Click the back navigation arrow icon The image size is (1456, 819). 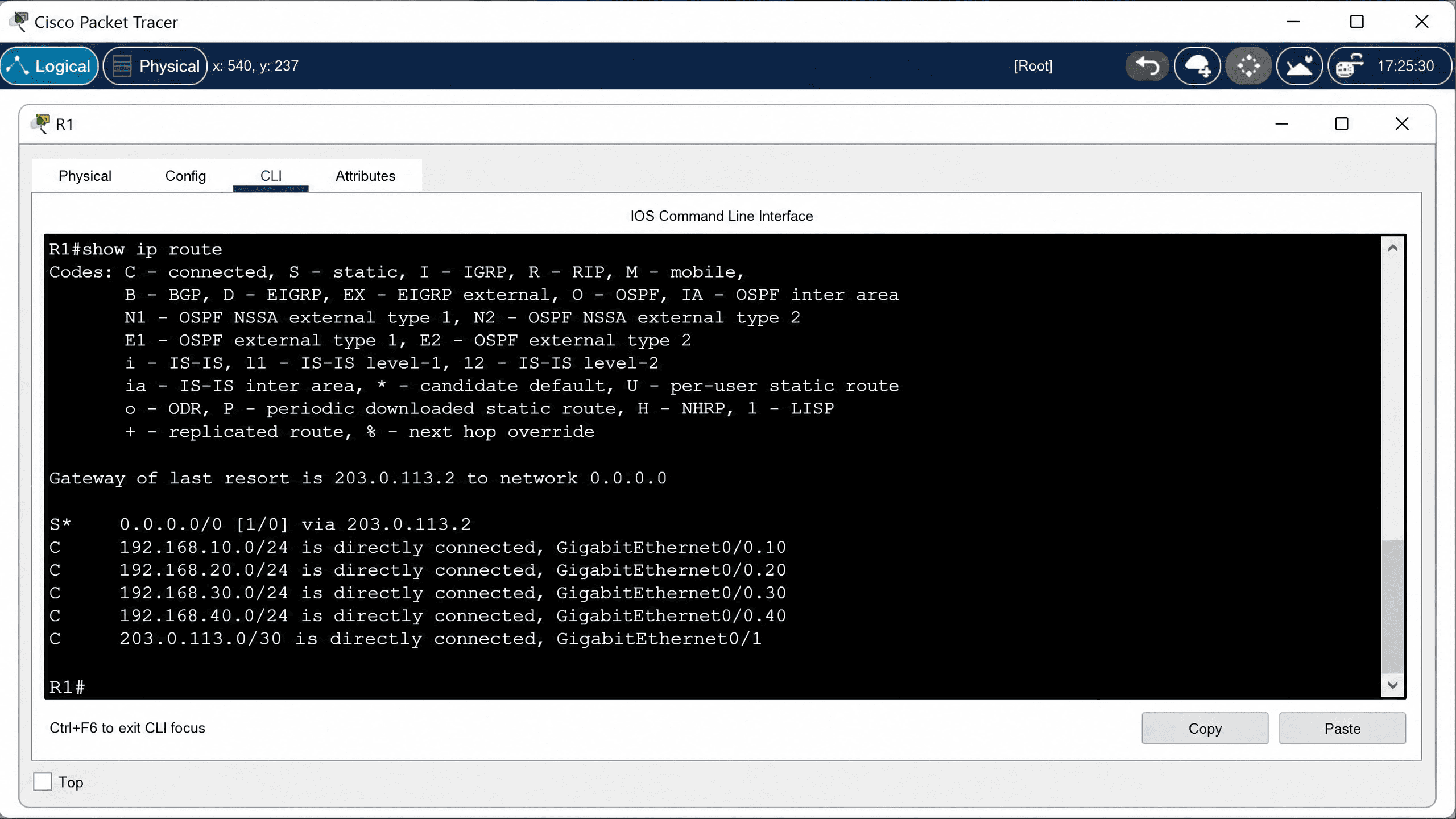coord(1147,66)
